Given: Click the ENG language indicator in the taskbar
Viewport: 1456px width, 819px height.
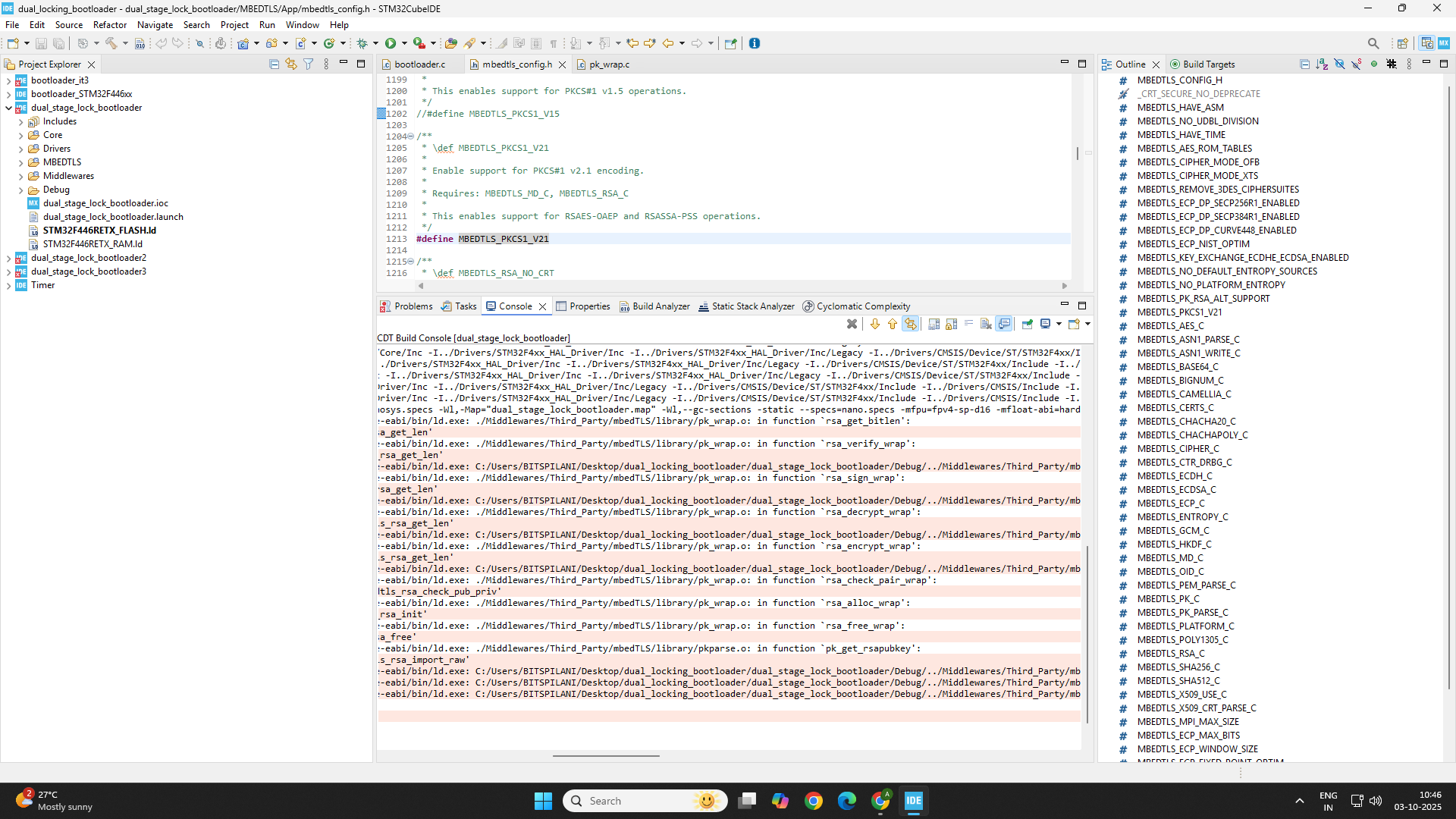Looking at the screenshot, I should point(1329,800).
